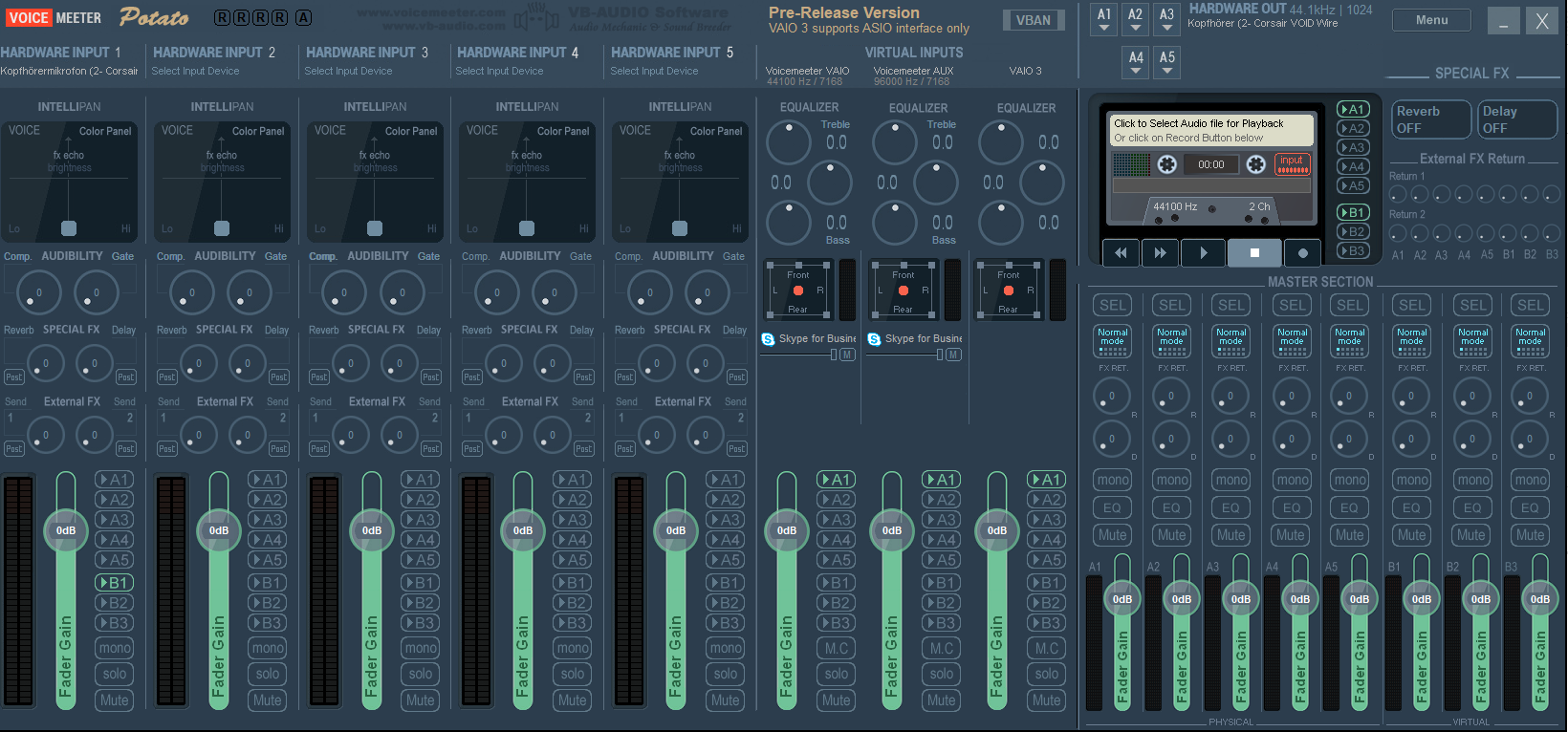
Task: Toggle cassette recorder A1 bus button
Action: pyautogui.click(x=1353, y=109)
